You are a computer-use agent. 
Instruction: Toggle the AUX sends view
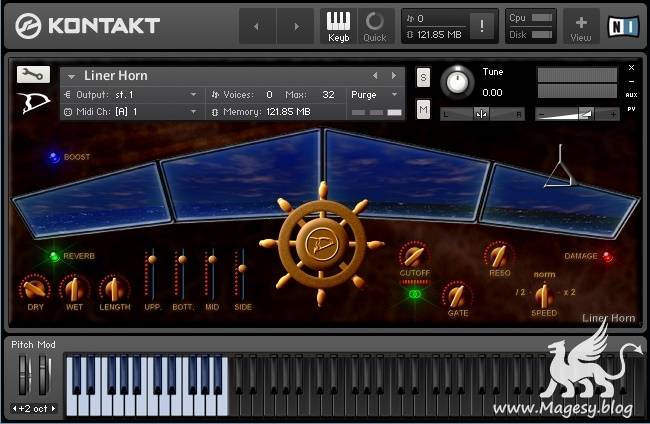(x=631, y=95)
